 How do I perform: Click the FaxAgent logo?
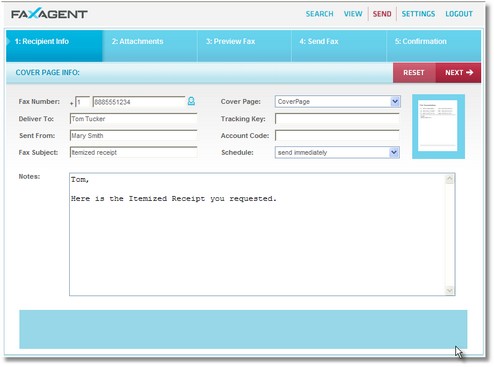pyautogui.click(x=49, y=14)
